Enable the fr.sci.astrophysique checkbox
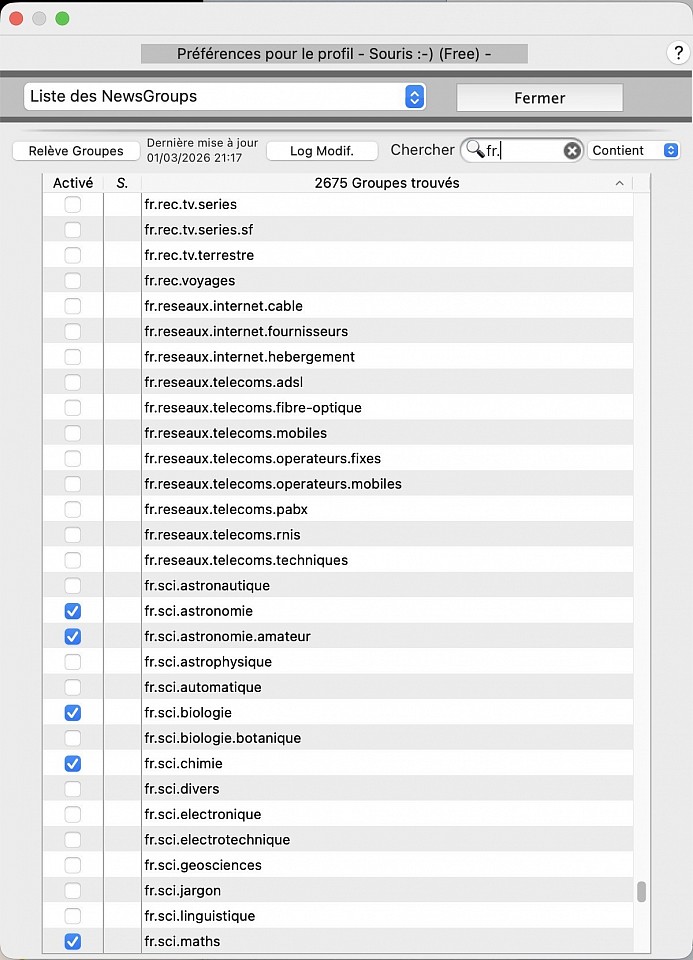The height and width of the screenshot is (960, 693). coord(72,662)
